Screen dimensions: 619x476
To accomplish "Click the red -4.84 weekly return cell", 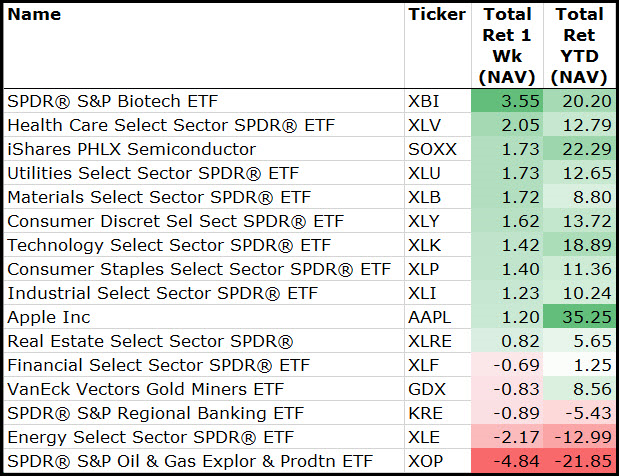I will (x=507, y=461).
